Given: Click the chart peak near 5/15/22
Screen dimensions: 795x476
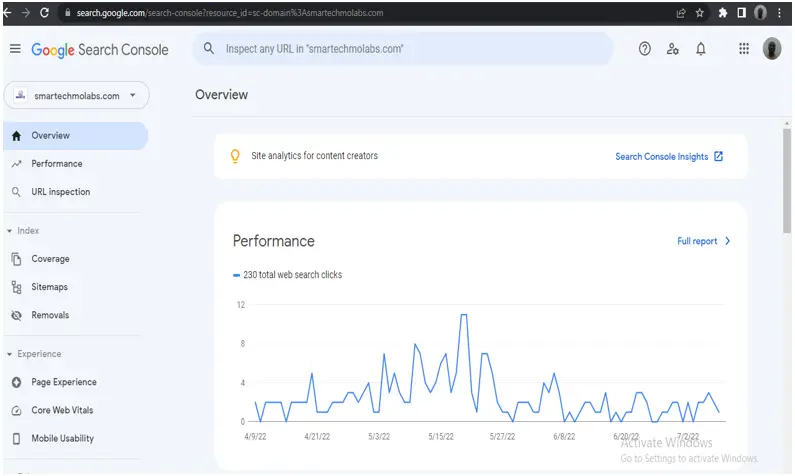Looking at the screenshot, I should 463,315.
